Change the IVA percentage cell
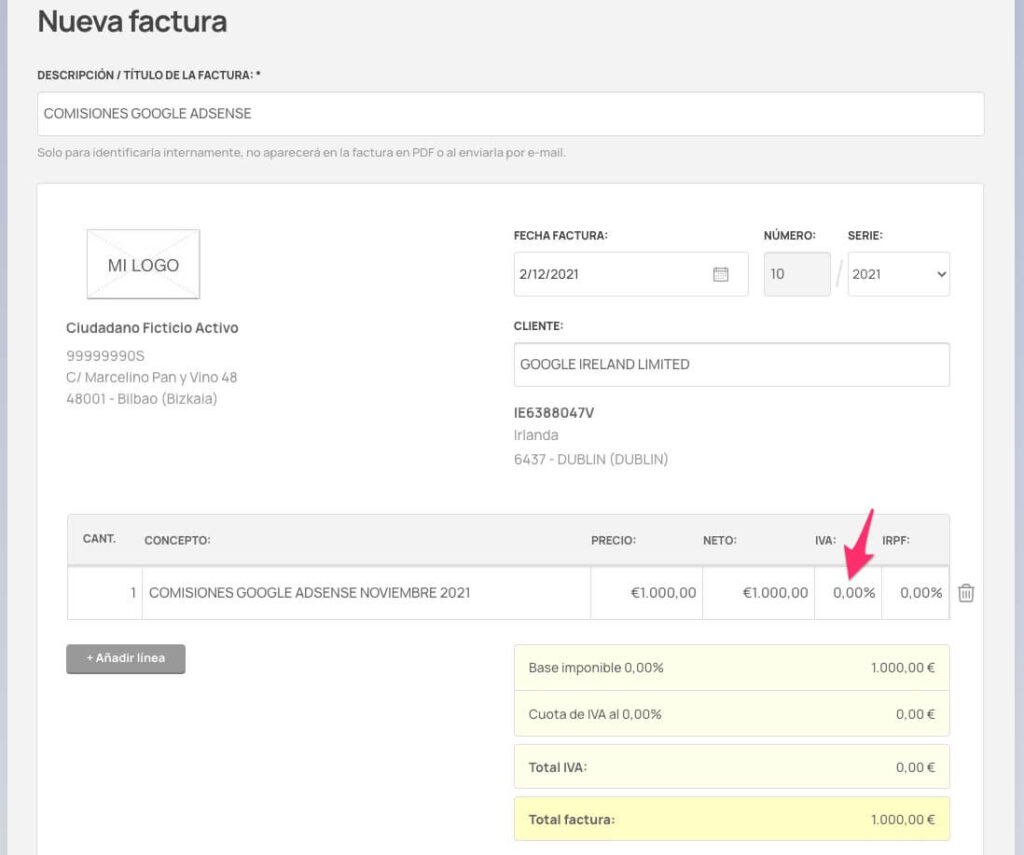 pyautogui.click(x=849, y=593)
